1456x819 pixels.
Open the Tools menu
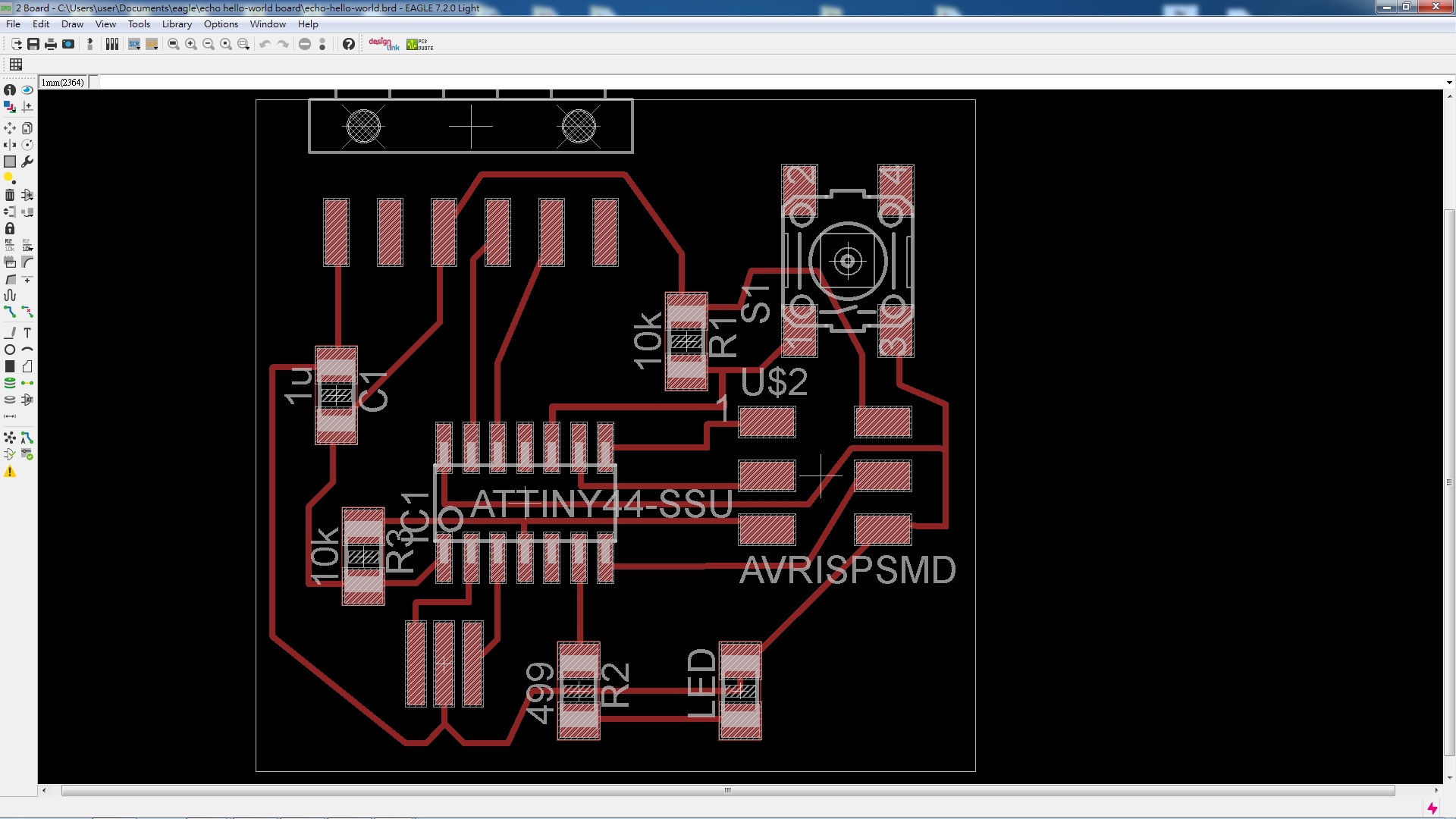pos(139,24)
